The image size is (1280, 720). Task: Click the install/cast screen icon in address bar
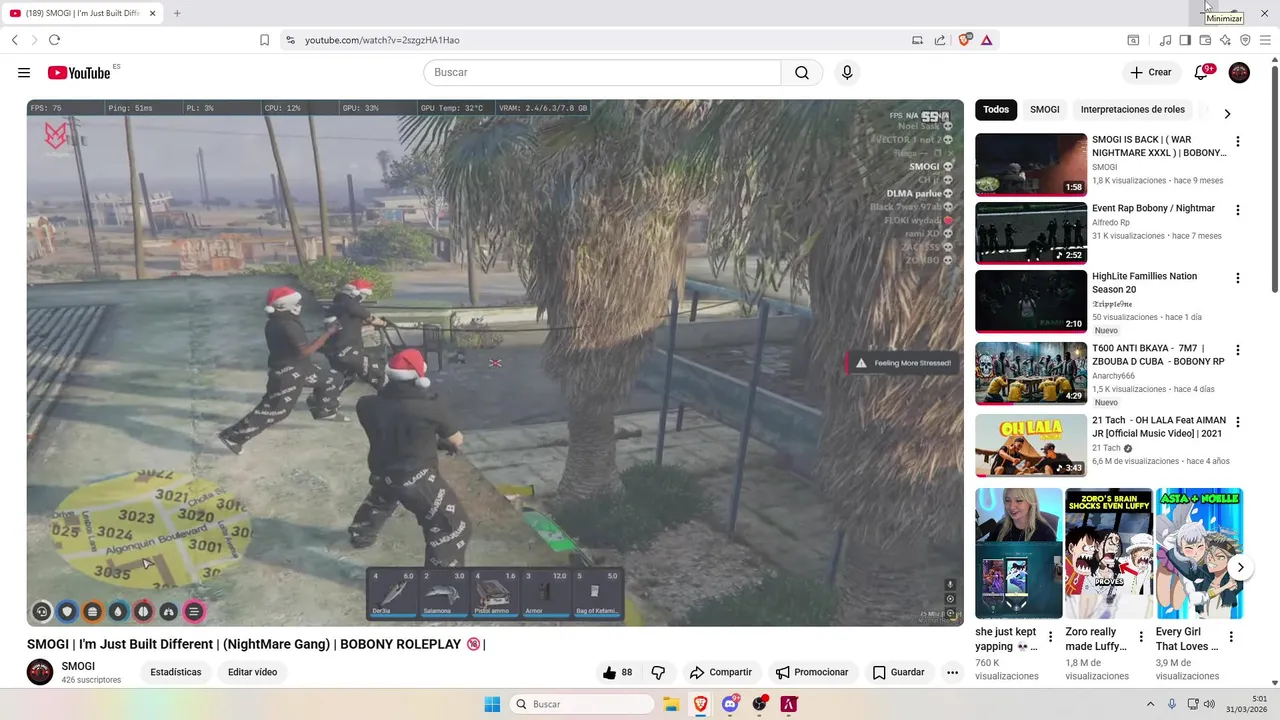[917, 40]
